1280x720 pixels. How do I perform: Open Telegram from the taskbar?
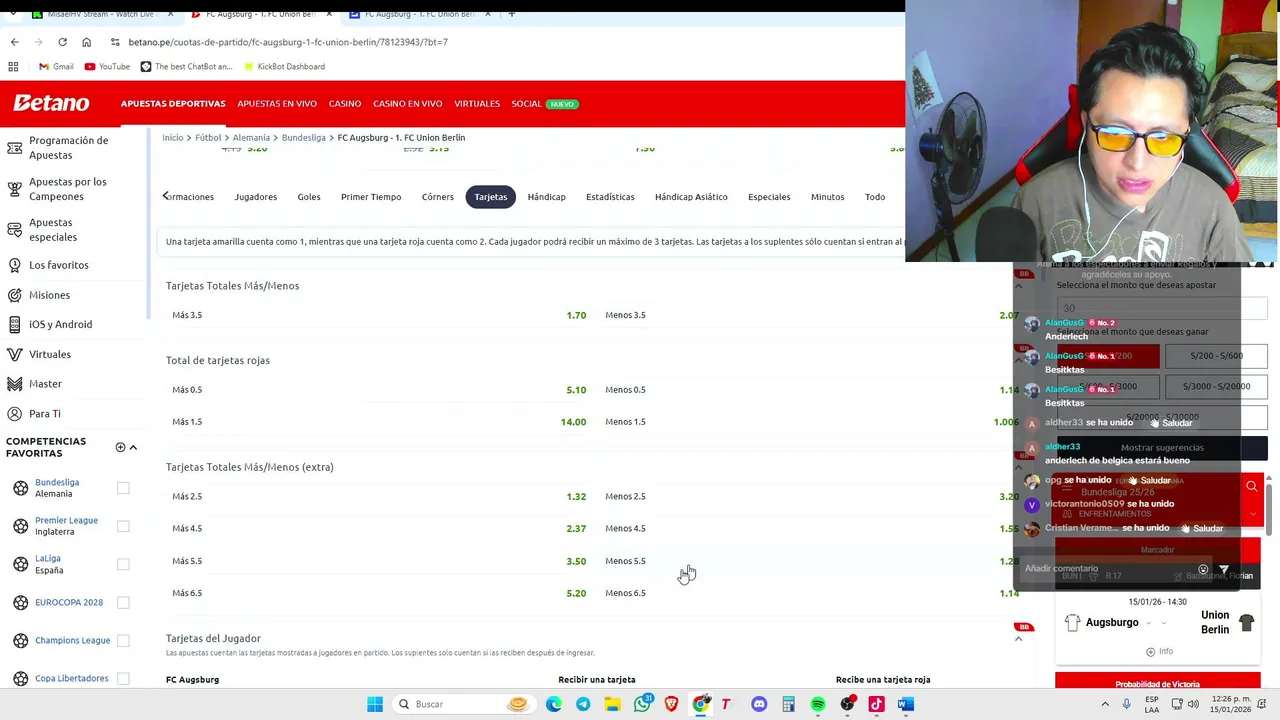[583, 704]
